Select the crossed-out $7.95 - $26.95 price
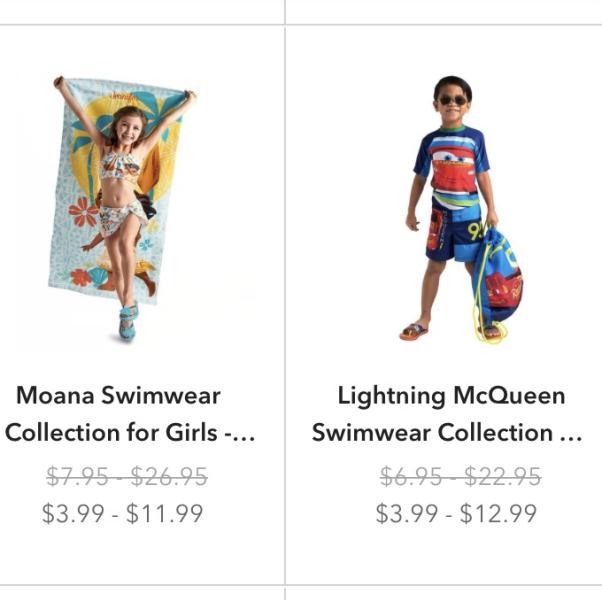This screenshot has height=600, width=602. [x=127, y=476]
